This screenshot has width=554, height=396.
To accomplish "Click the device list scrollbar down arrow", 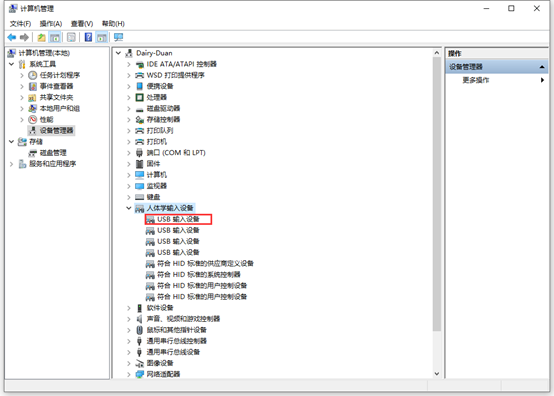I will 437,374.
